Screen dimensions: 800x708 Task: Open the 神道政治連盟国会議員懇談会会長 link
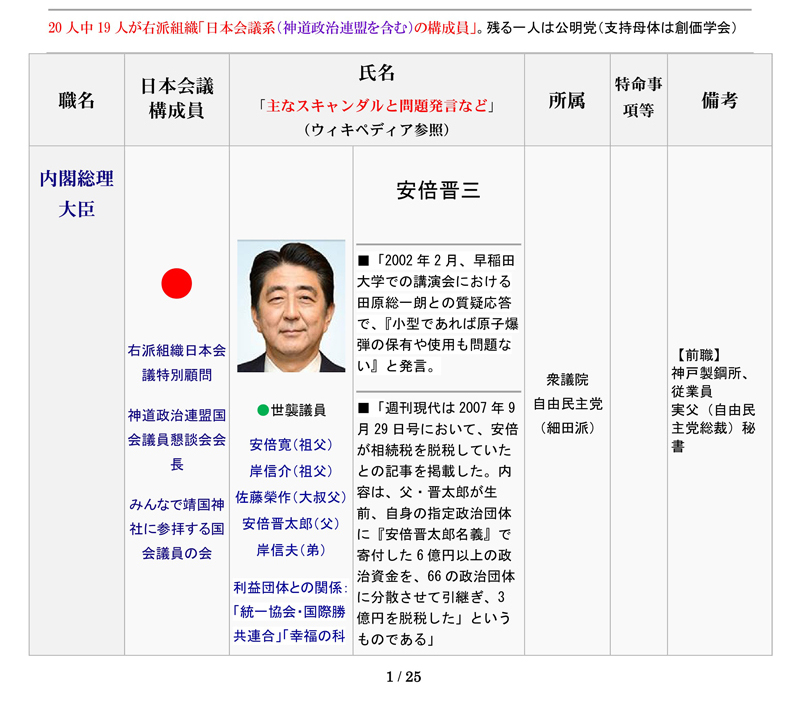pyautogui.click(x=177, y=439)
